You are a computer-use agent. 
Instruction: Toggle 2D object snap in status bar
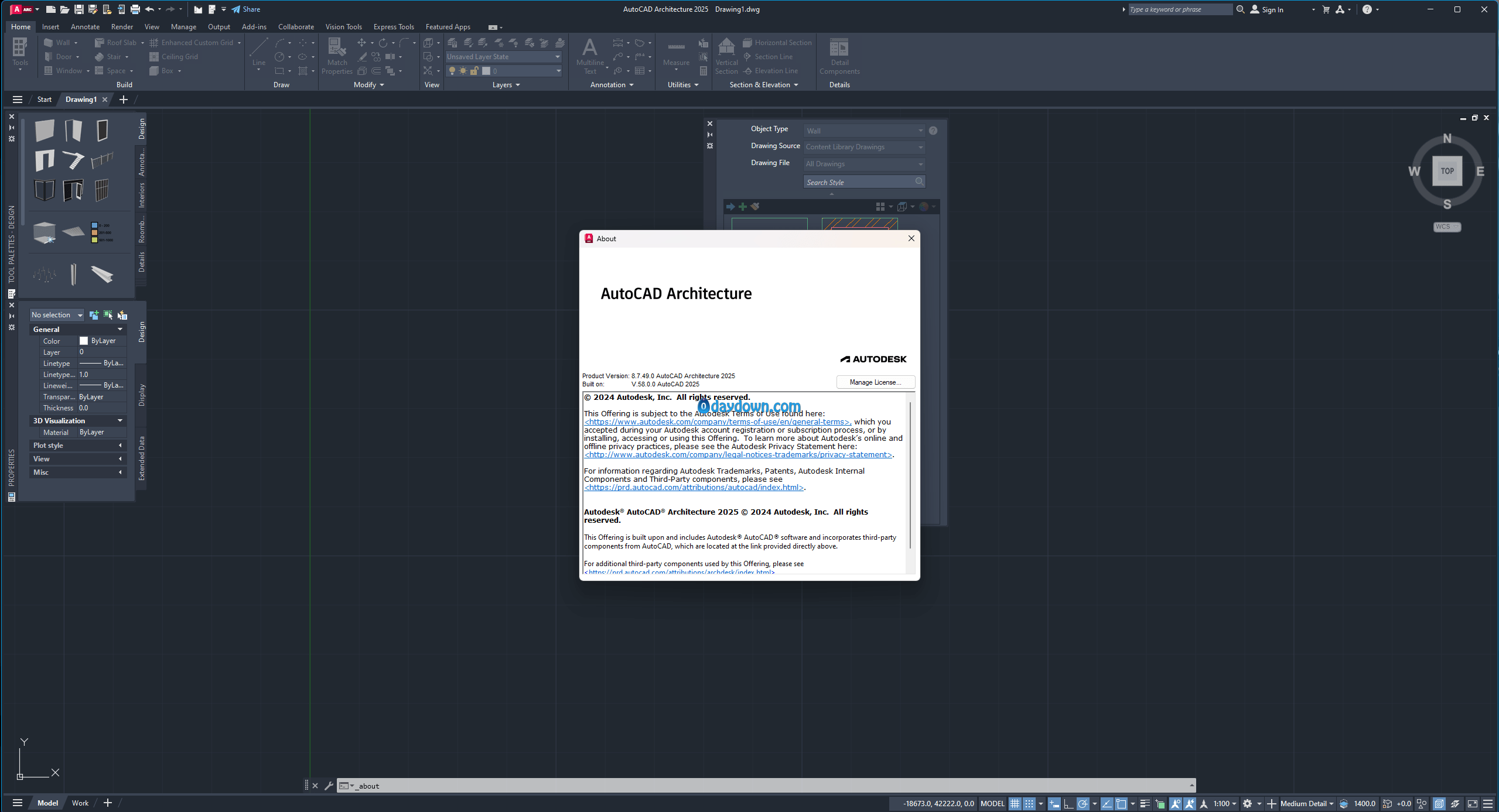[1121, 803]
